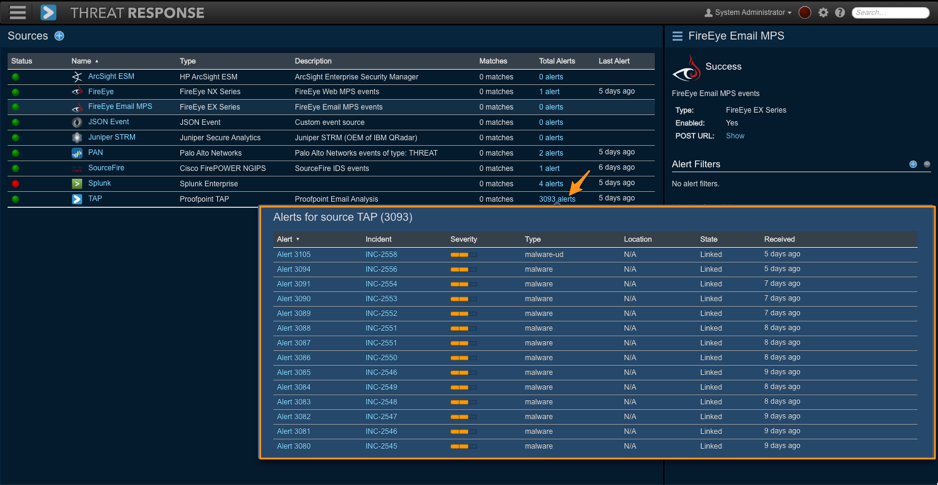Click the ArcSight ESM source icon
The width and height of the screenshot is (938, 485).
coord(77,77)
